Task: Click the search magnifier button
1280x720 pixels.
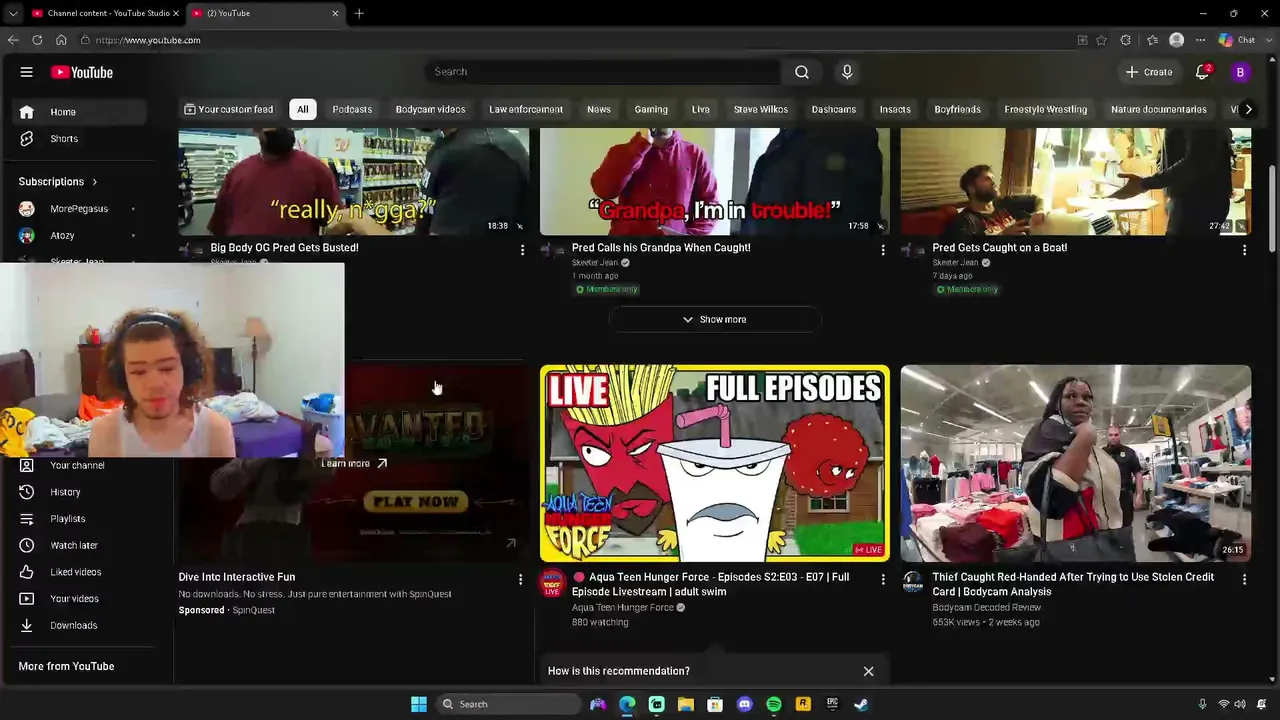Action: click(802, 72)
